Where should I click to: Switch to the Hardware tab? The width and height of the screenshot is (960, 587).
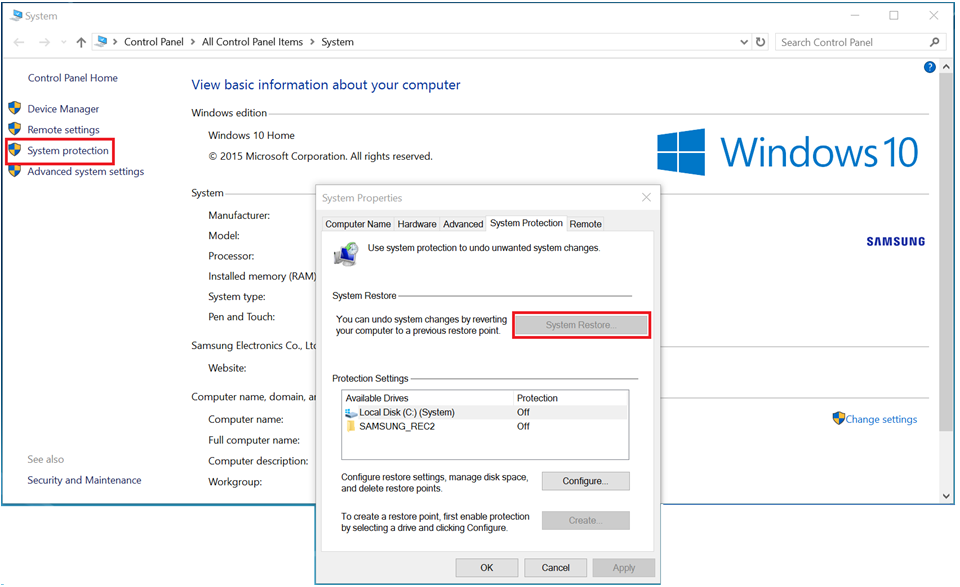pyautogui.click(x=417, y=224)
